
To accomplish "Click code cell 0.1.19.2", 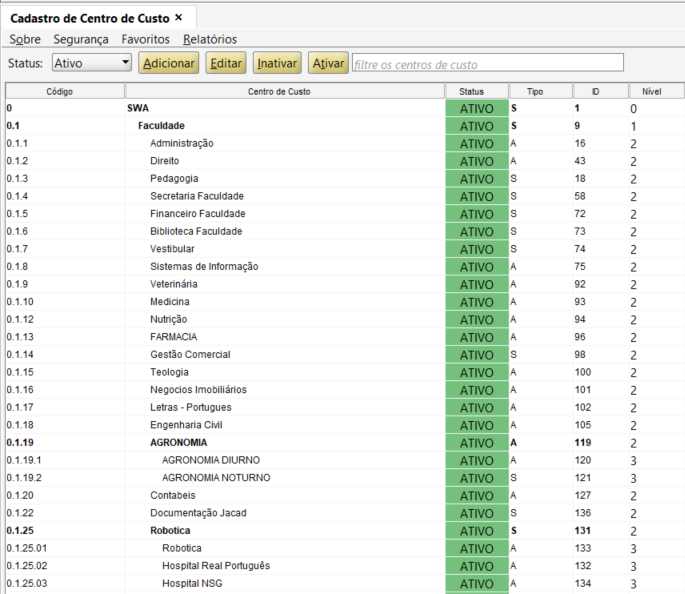I will click(x=65, y=478).
